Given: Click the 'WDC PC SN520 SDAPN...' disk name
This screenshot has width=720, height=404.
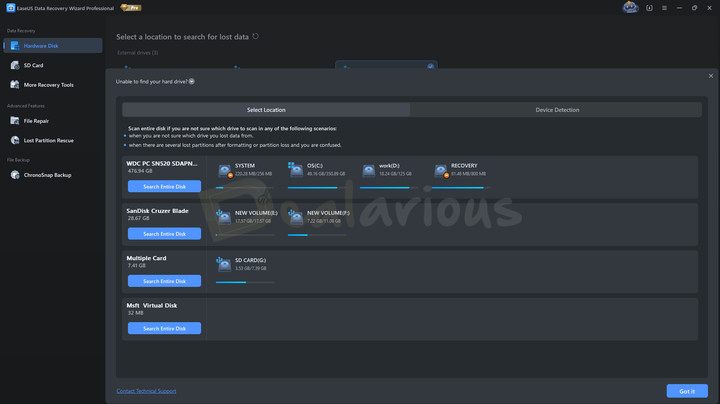Looking at the screenshot, I should (162, 163).
